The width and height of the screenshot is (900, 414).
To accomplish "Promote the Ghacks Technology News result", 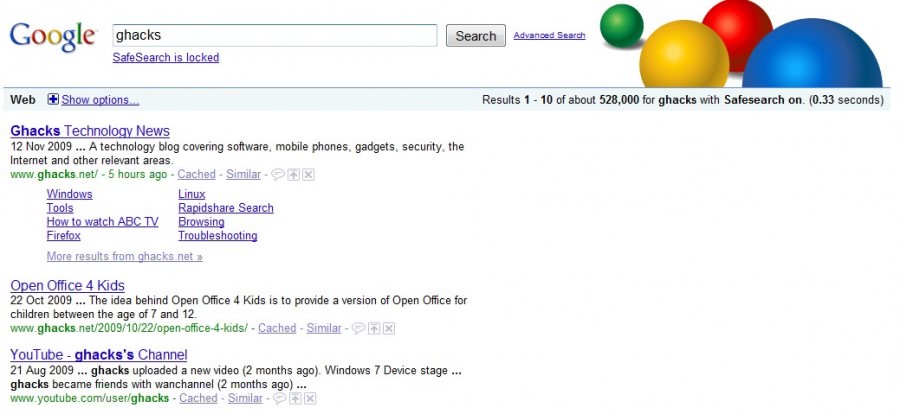I will (x=294, y=175).
